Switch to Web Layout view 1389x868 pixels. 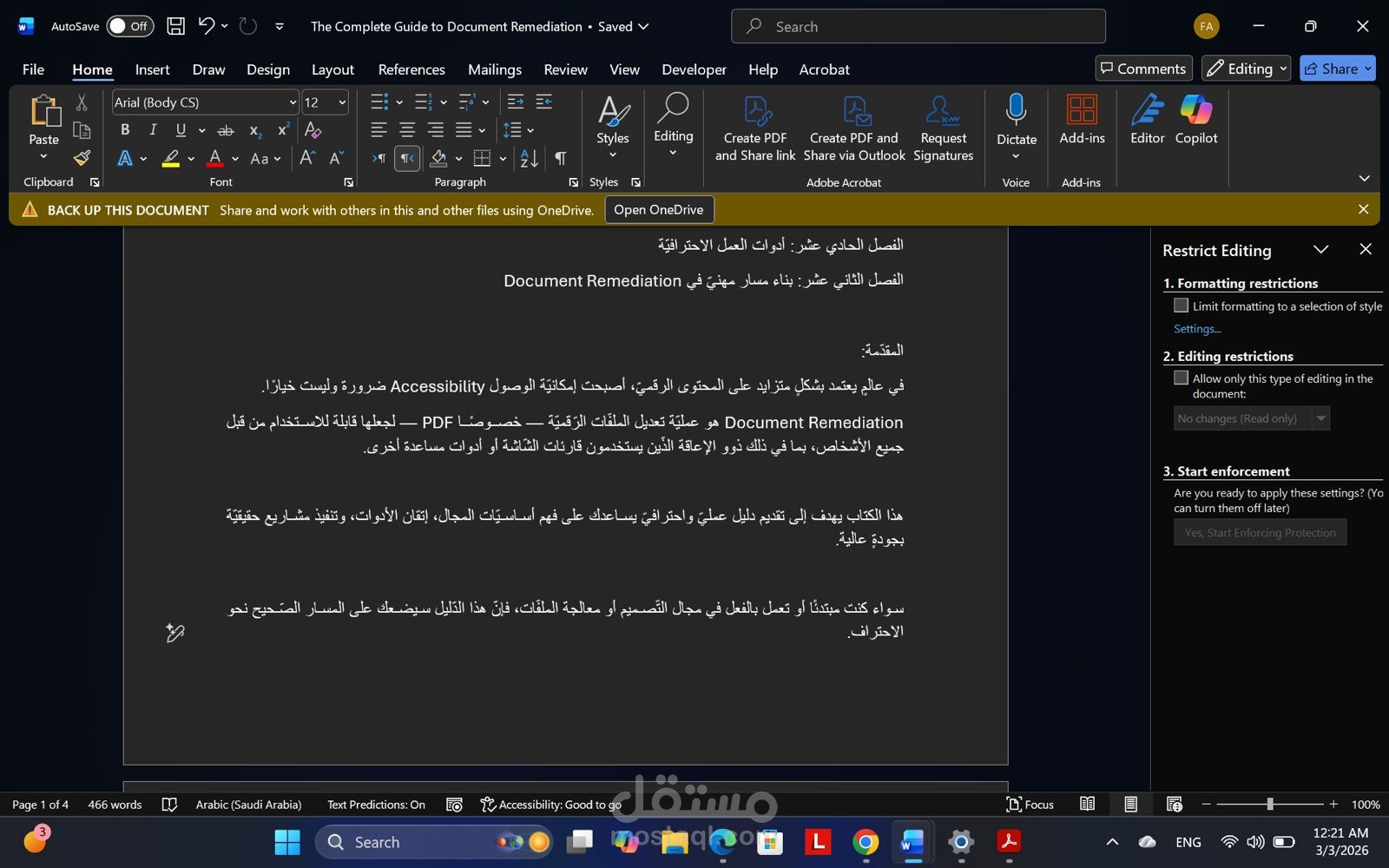click(x=1174, y=805)
